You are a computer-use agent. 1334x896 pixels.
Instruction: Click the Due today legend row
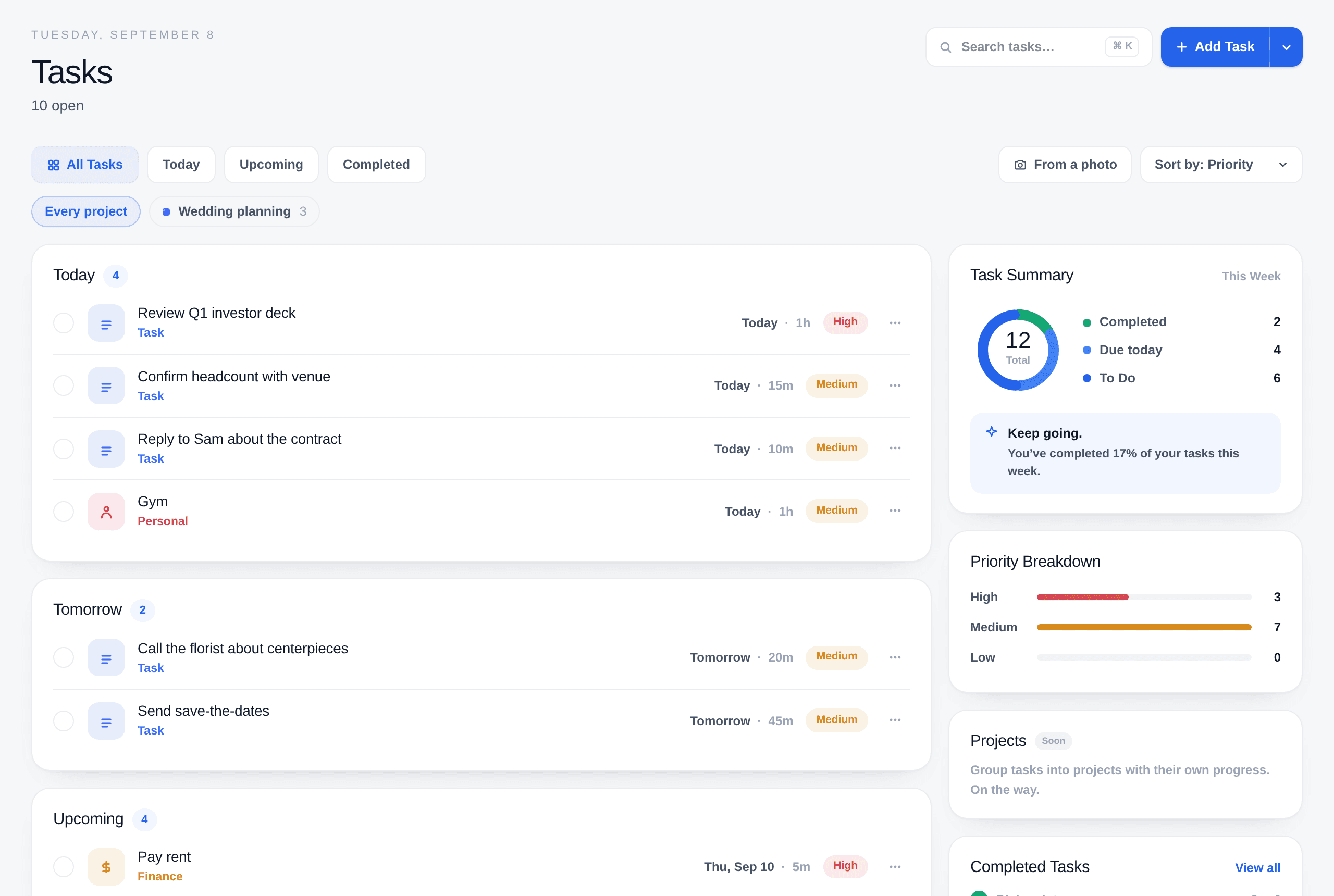[x=1181, y=350]
